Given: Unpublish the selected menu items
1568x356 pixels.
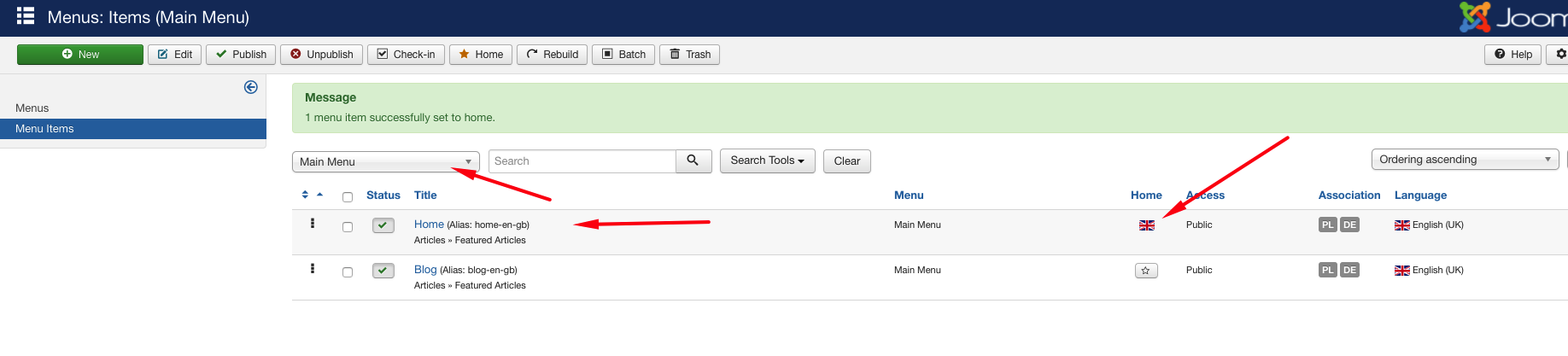Looking at the screenshot, I should point(322,55).
